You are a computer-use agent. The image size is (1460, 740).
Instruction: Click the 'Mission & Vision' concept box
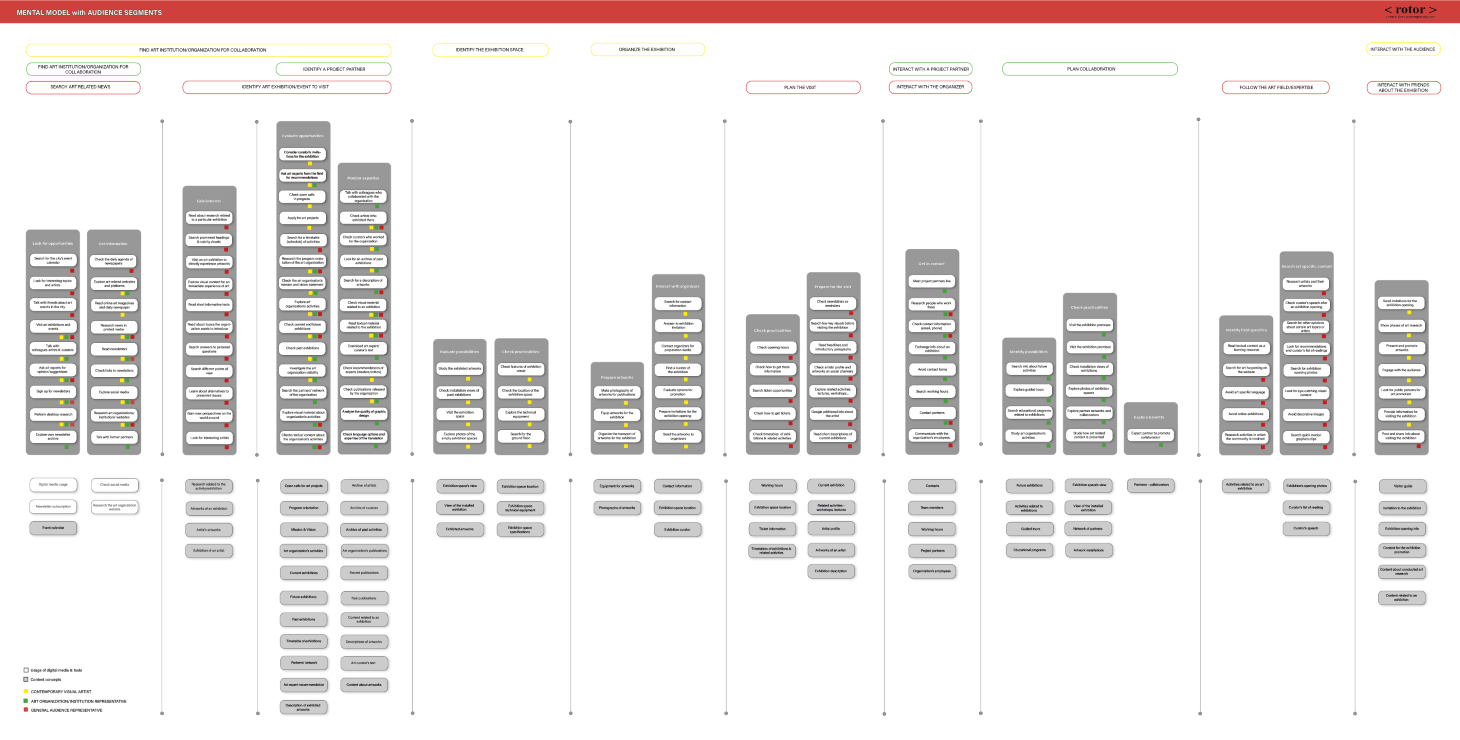click(x=304, y=529)
